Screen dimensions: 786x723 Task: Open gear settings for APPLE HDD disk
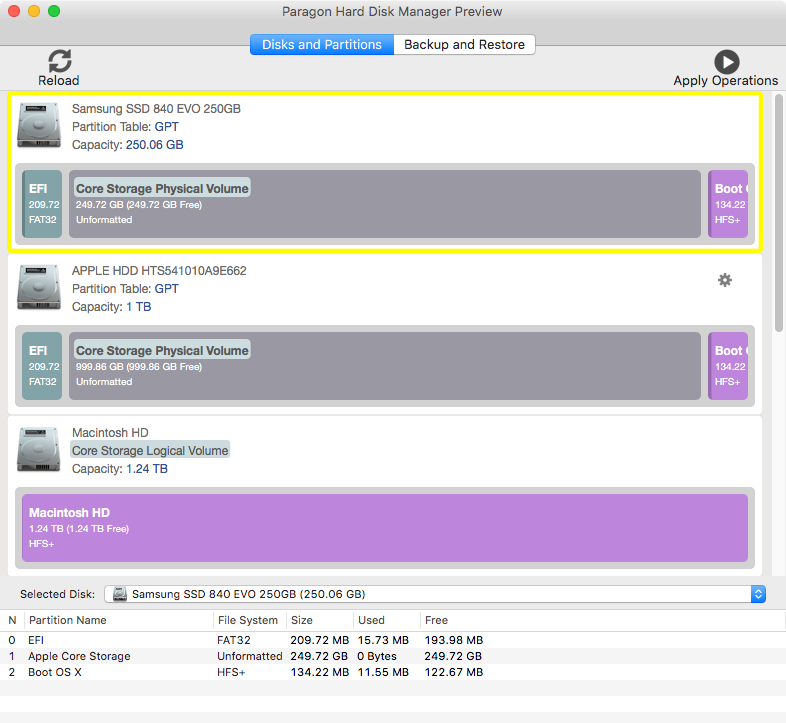tap(725, 280)
